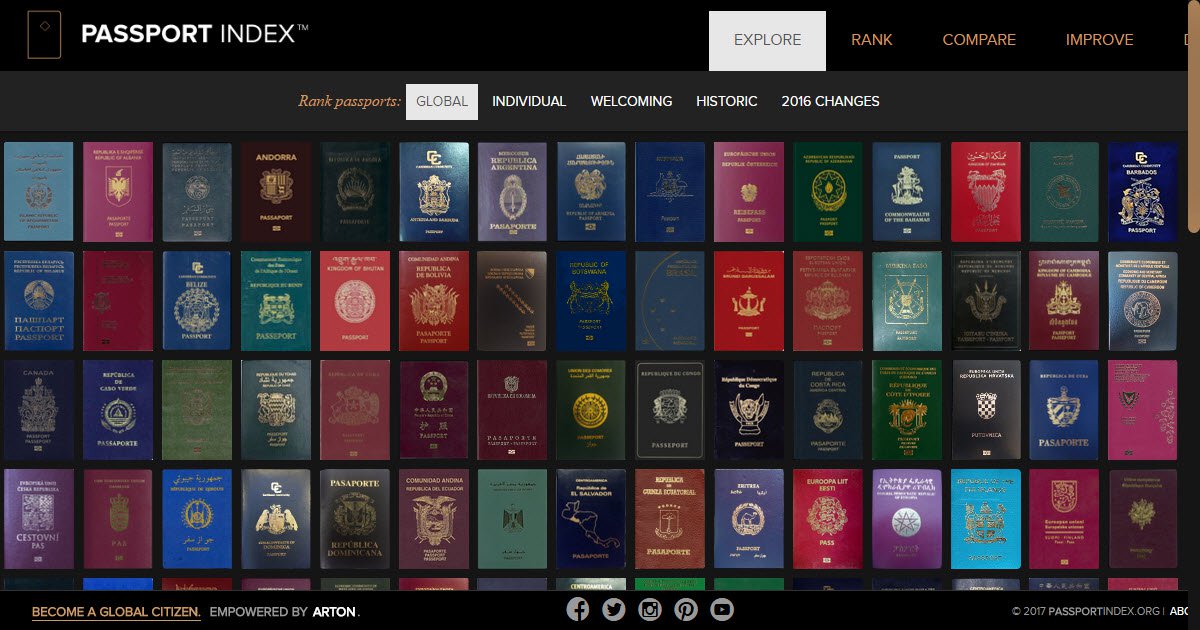This screenshot has width=1200, height=630.
Task: Select the Eritrea passport
Action: 749,519
